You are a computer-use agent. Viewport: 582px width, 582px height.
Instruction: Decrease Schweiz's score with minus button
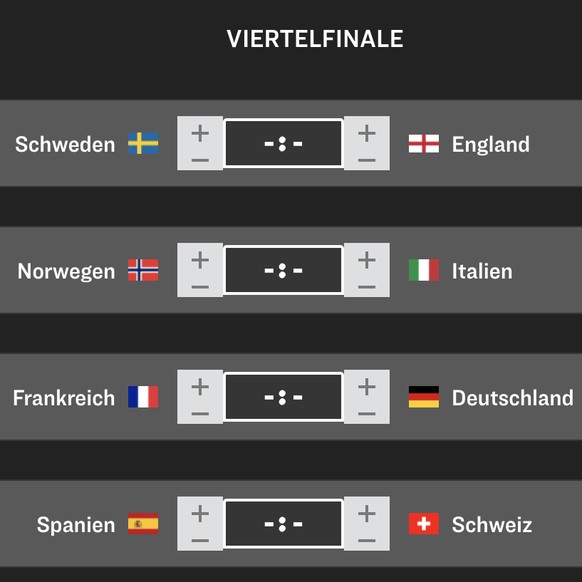coord(367,541)
